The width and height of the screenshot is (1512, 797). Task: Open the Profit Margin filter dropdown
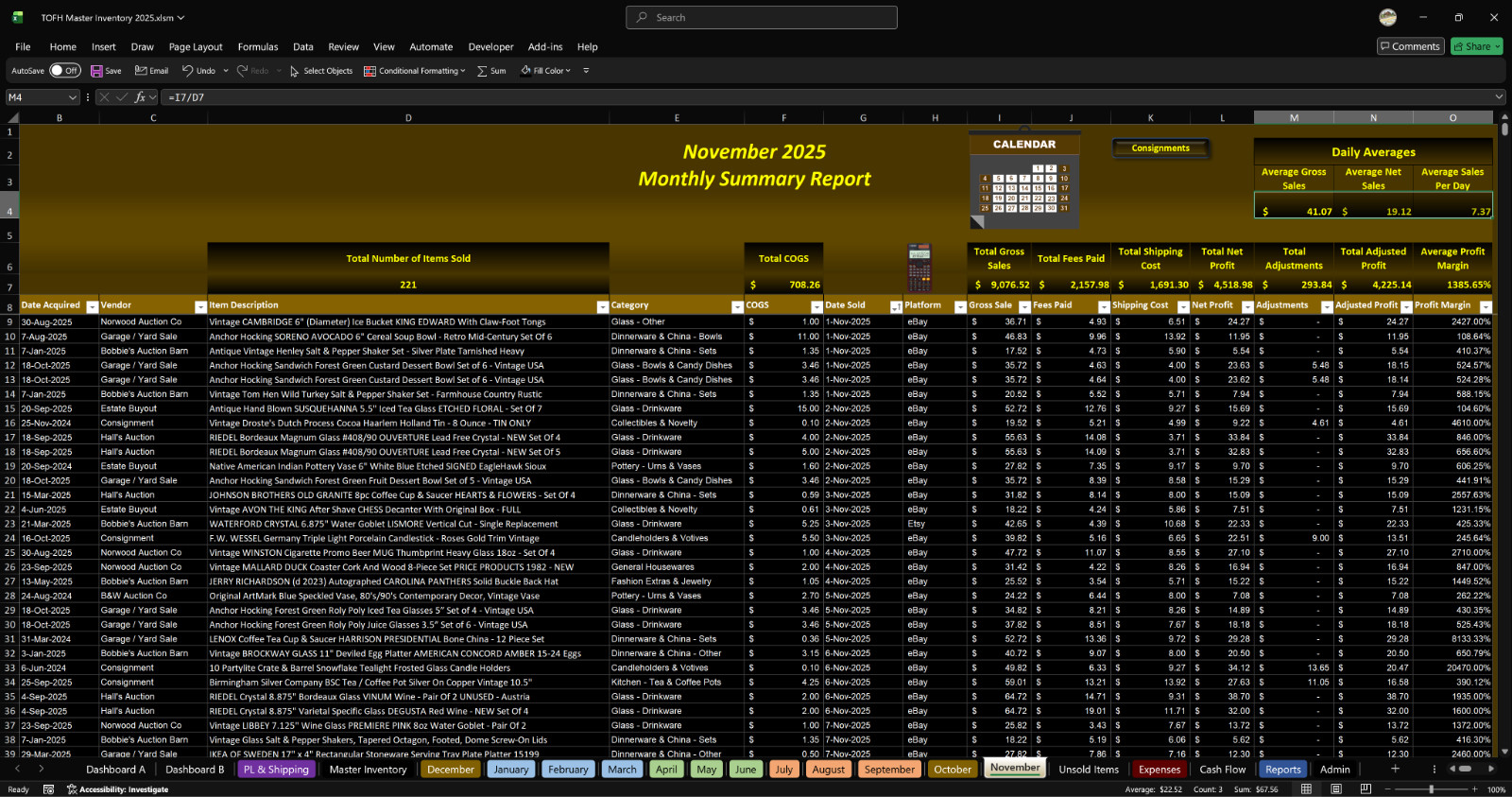point(1486,306)
